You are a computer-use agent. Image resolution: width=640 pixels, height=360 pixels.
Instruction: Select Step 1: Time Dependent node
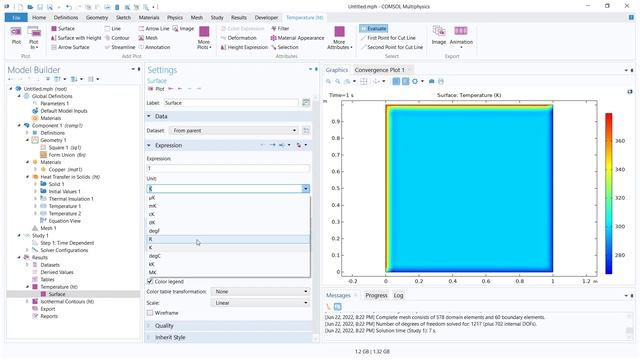[x=67, y=243]
